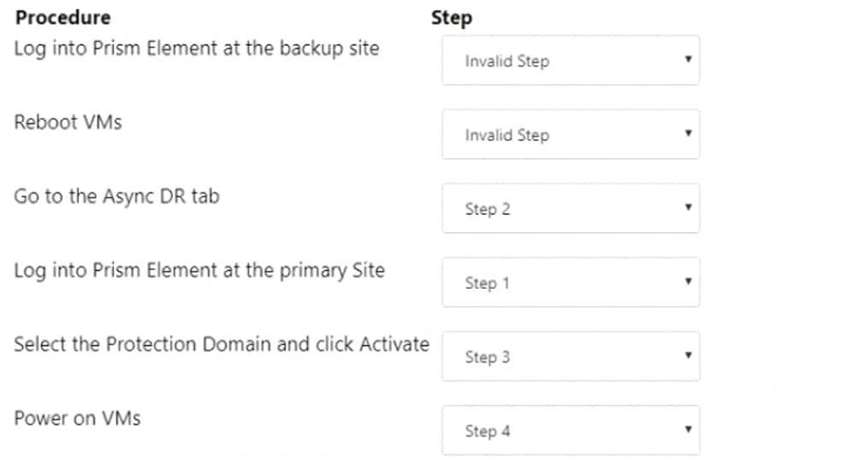
Task: Click the 'Log into Prism Element at the backup site' text
Action: click(197, 49)
